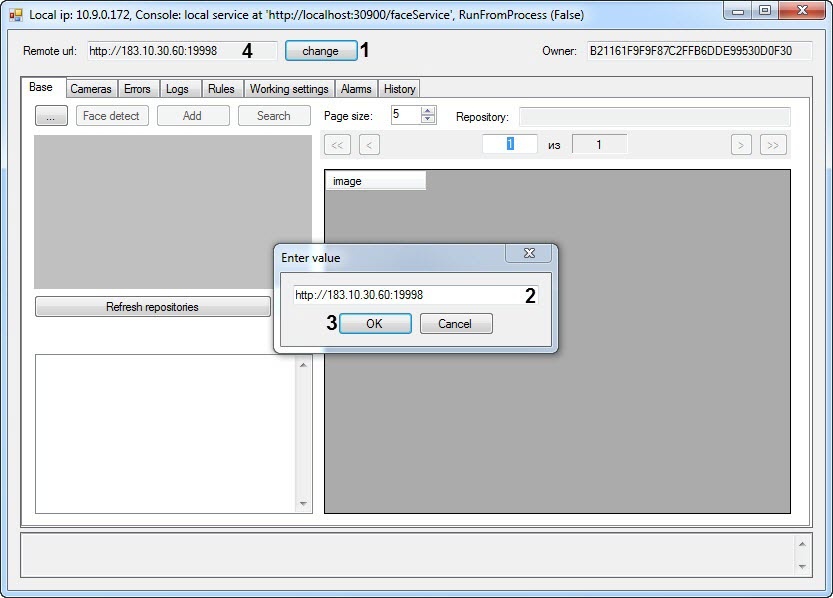833x598 pixels.
Task: Increase Page size with the up arrow
Action: point(429,111)
